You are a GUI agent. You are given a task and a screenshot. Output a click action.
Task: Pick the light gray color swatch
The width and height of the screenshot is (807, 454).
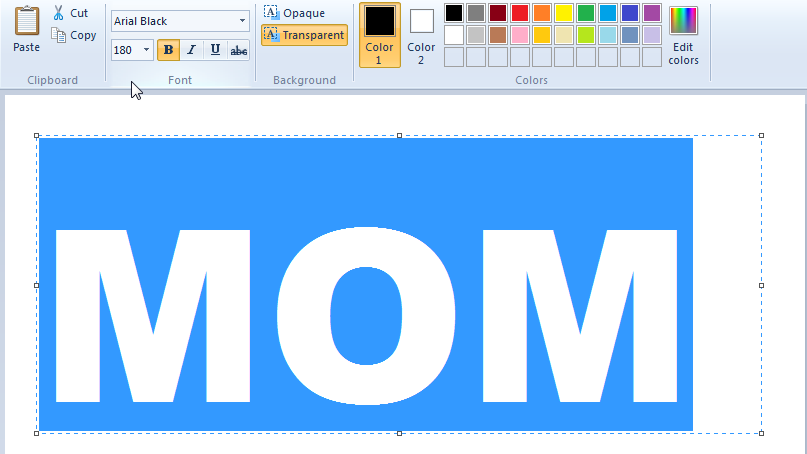click(476, 35)
